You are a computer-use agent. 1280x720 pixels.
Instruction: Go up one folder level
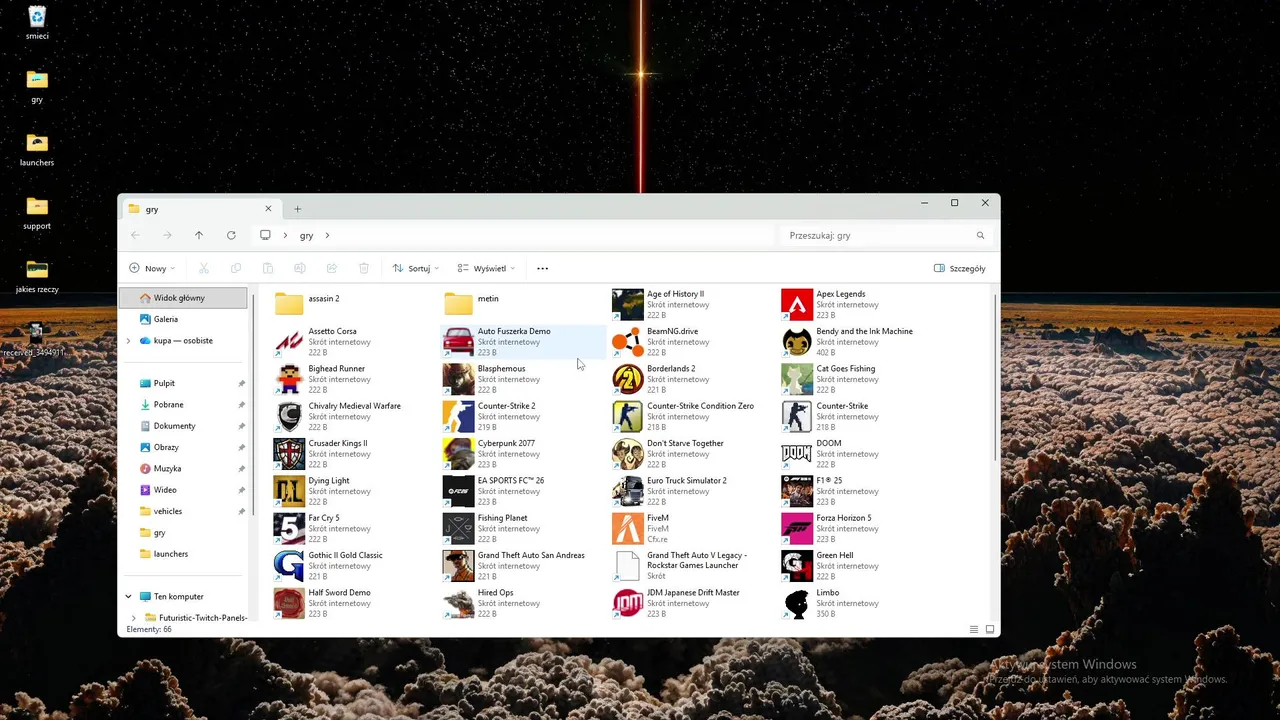click(x=199, y=236)
